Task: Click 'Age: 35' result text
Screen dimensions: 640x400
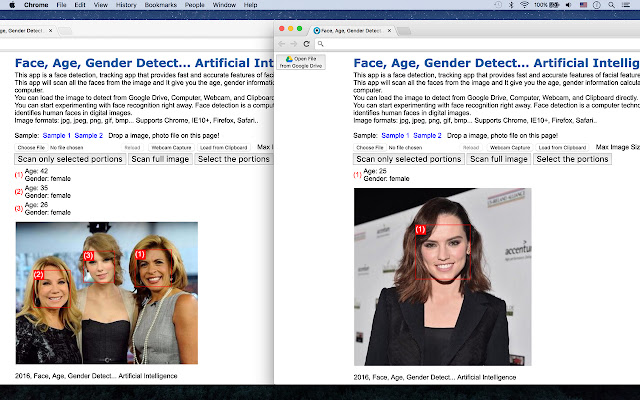Action: pyautogui.click(x=36, y=188)
